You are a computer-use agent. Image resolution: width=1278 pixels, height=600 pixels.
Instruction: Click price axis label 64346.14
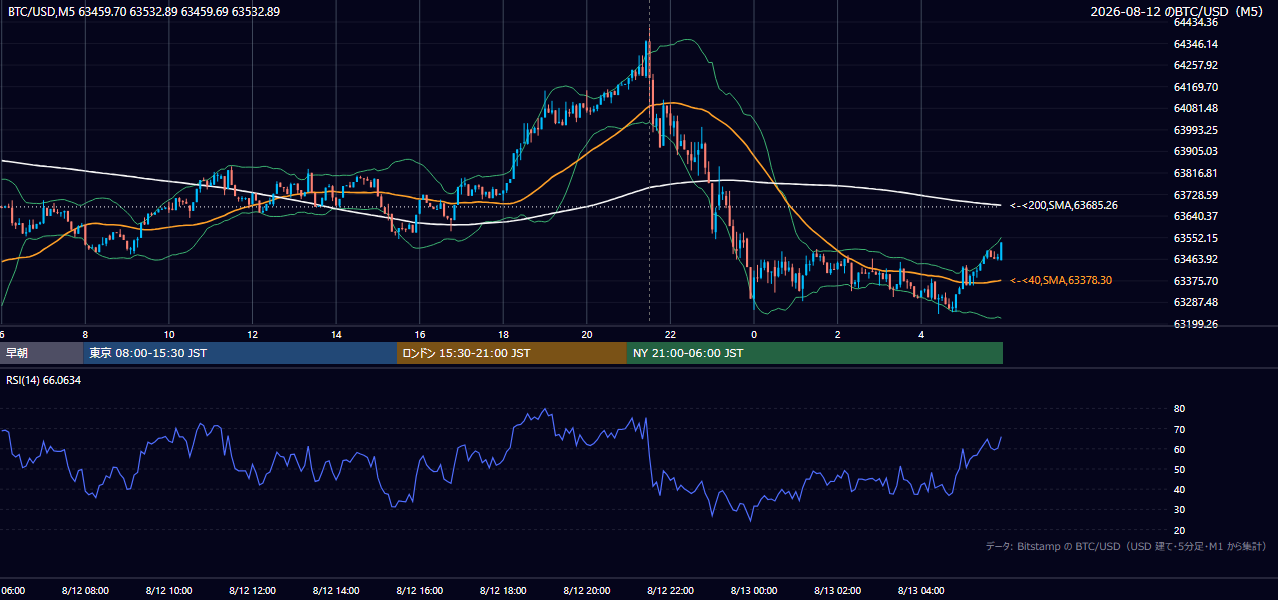1196,44
